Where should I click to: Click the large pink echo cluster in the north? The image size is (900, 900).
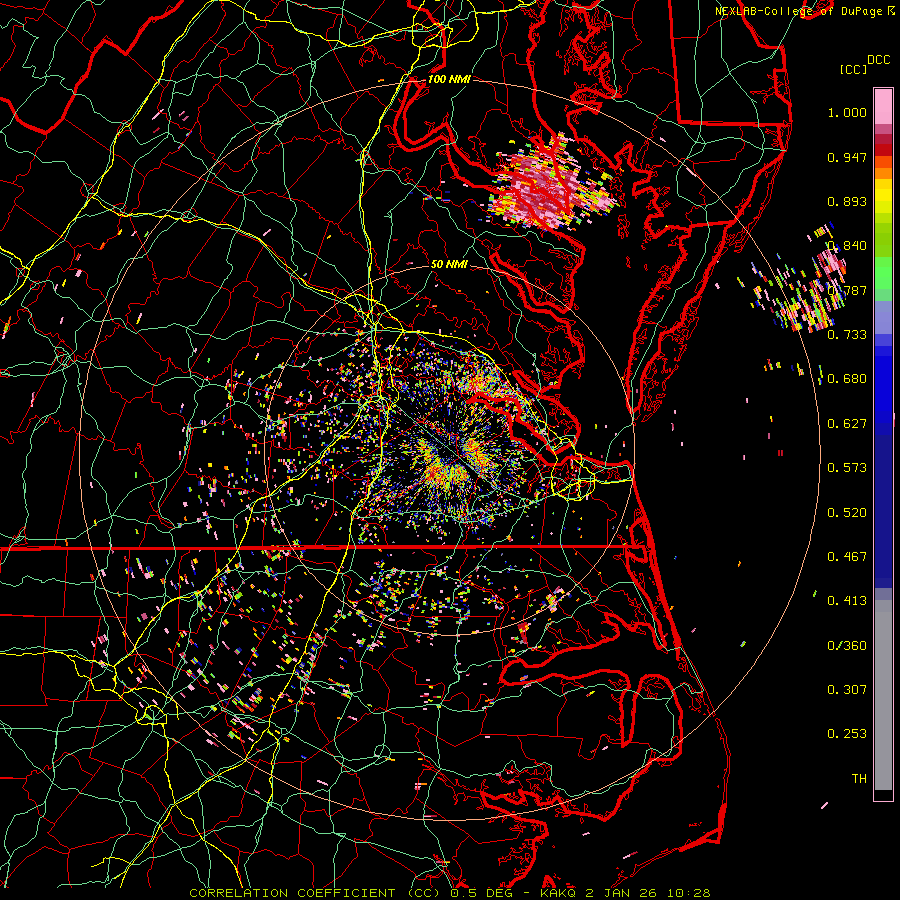point(549,184)
